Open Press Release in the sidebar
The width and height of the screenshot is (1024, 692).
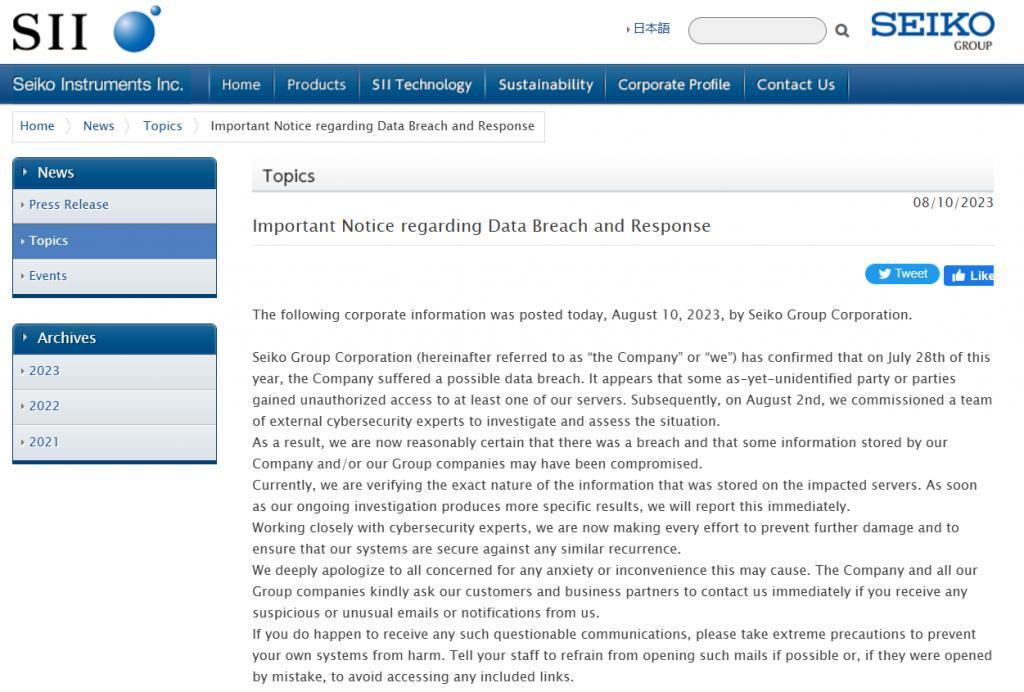click(x=114, y=205)
